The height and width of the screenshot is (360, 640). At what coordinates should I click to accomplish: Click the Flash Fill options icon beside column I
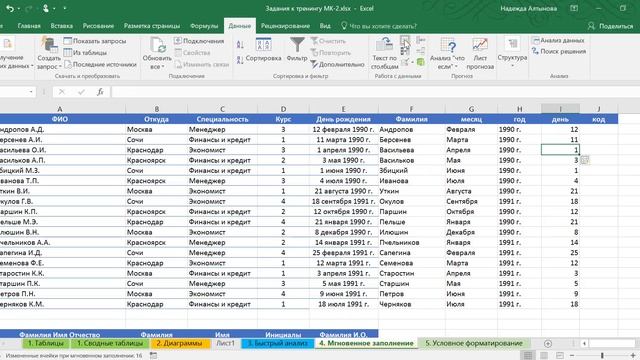(x=585, y=160)
